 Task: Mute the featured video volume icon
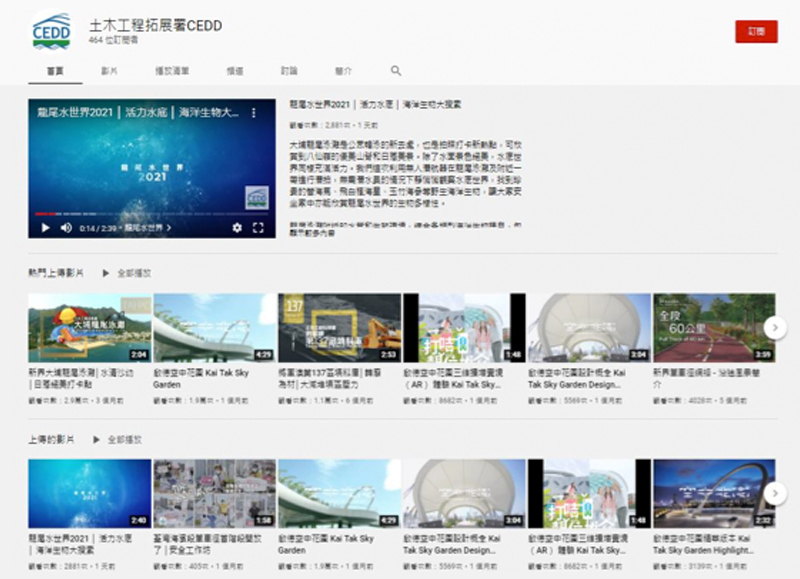click(x=66, y=228)
